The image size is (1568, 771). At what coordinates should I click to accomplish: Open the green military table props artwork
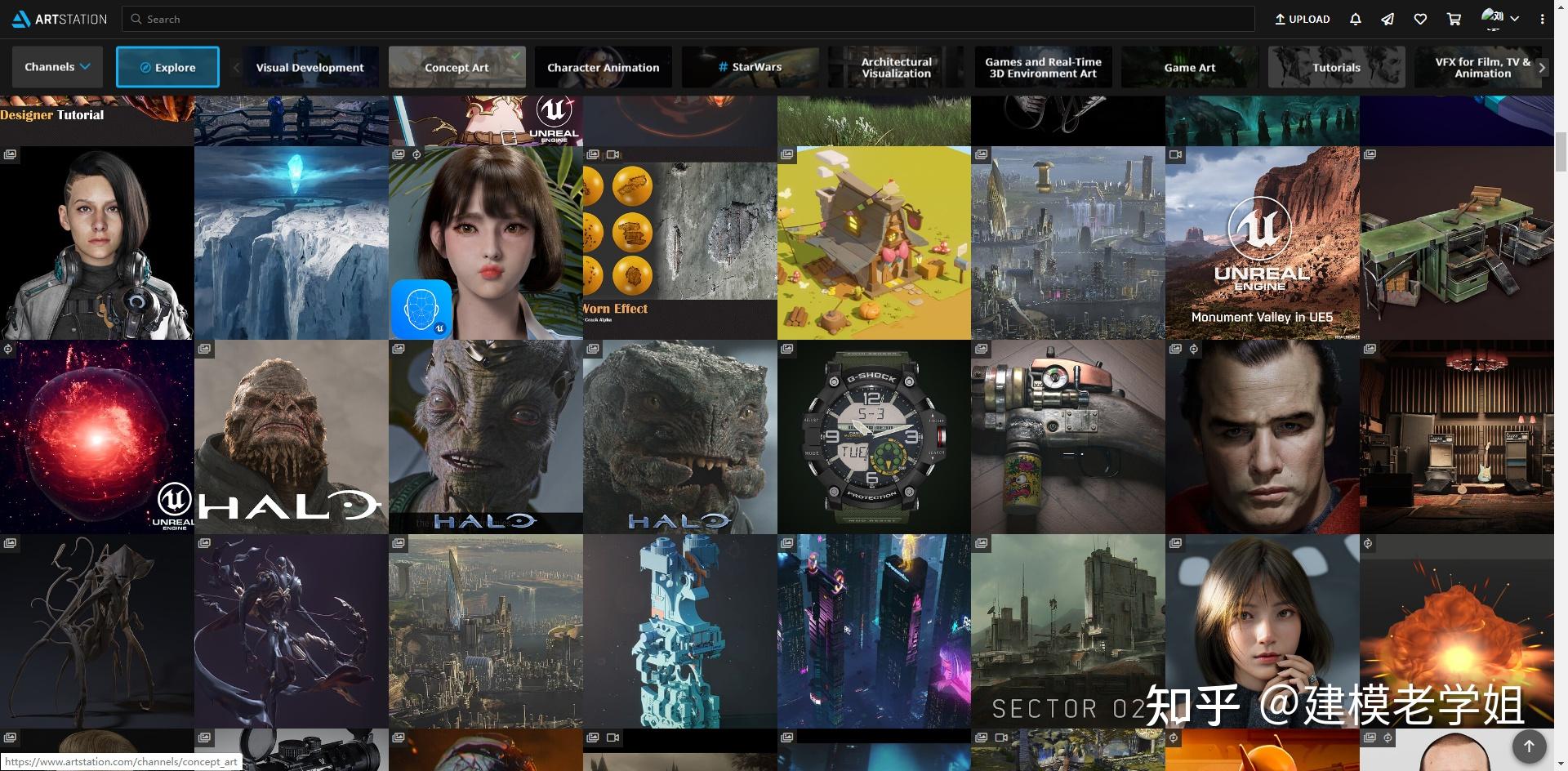click(x=1456, y=243)
